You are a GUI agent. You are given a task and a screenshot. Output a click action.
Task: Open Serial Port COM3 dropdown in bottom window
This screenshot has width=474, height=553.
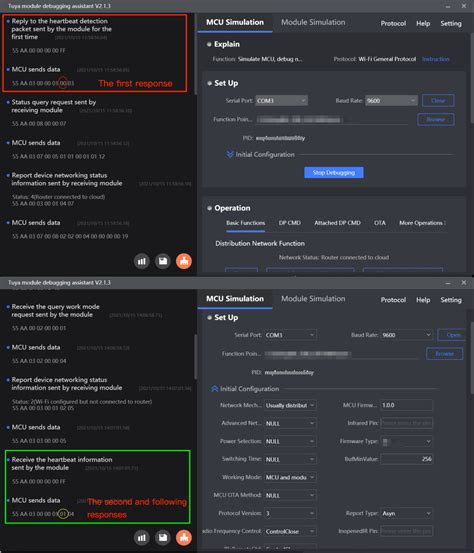point(290,335)
